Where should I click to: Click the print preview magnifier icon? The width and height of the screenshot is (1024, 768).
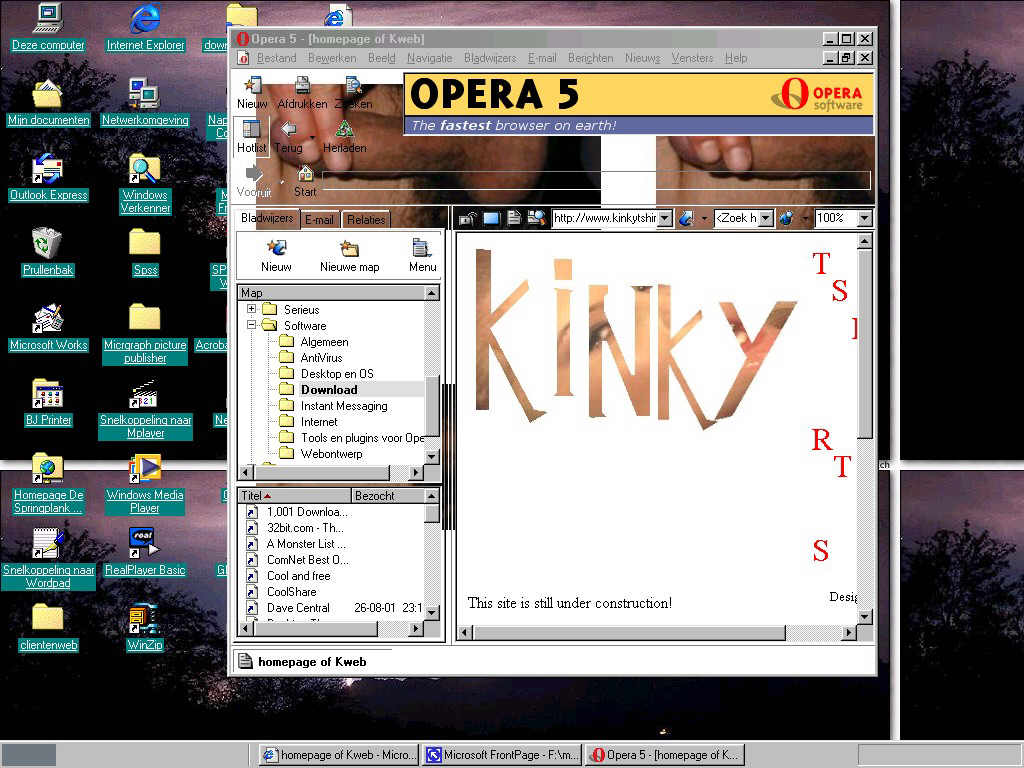click(x=536, y=218)
